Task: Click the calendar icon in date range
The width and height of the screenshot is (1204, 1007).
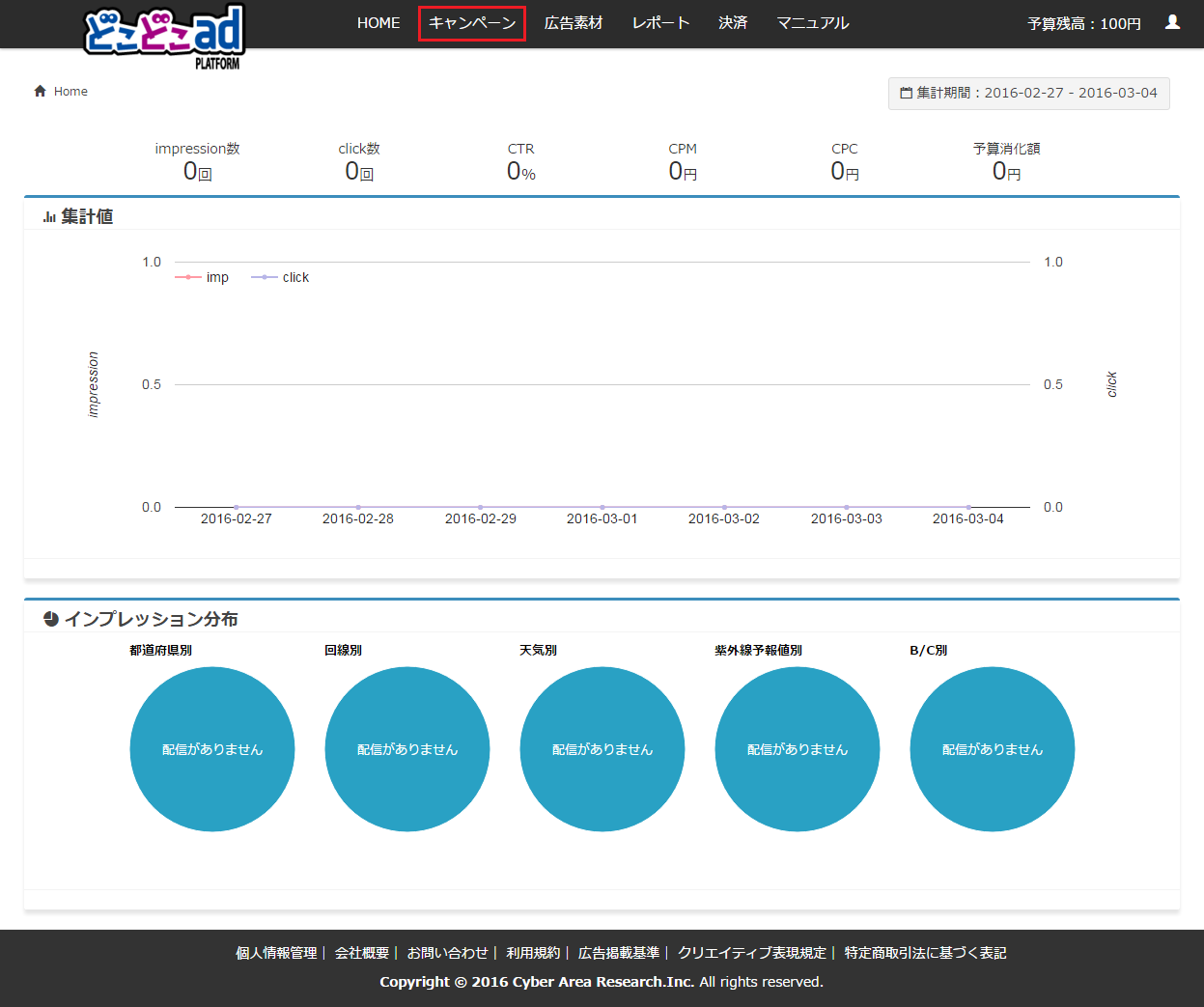Action: (906, 93)
